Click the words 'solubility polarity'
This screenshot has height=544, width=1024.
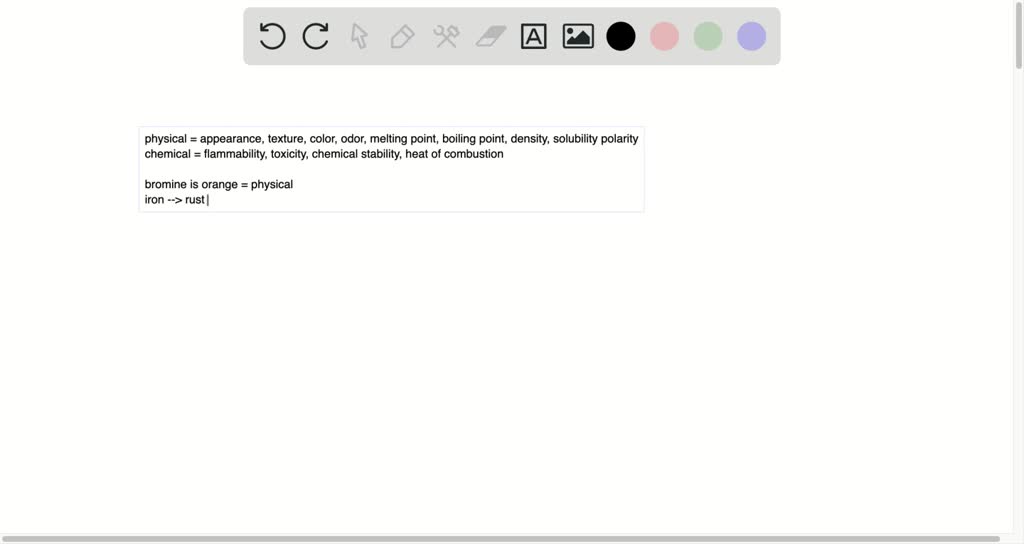pyautogui.click(x=596, y=138)
